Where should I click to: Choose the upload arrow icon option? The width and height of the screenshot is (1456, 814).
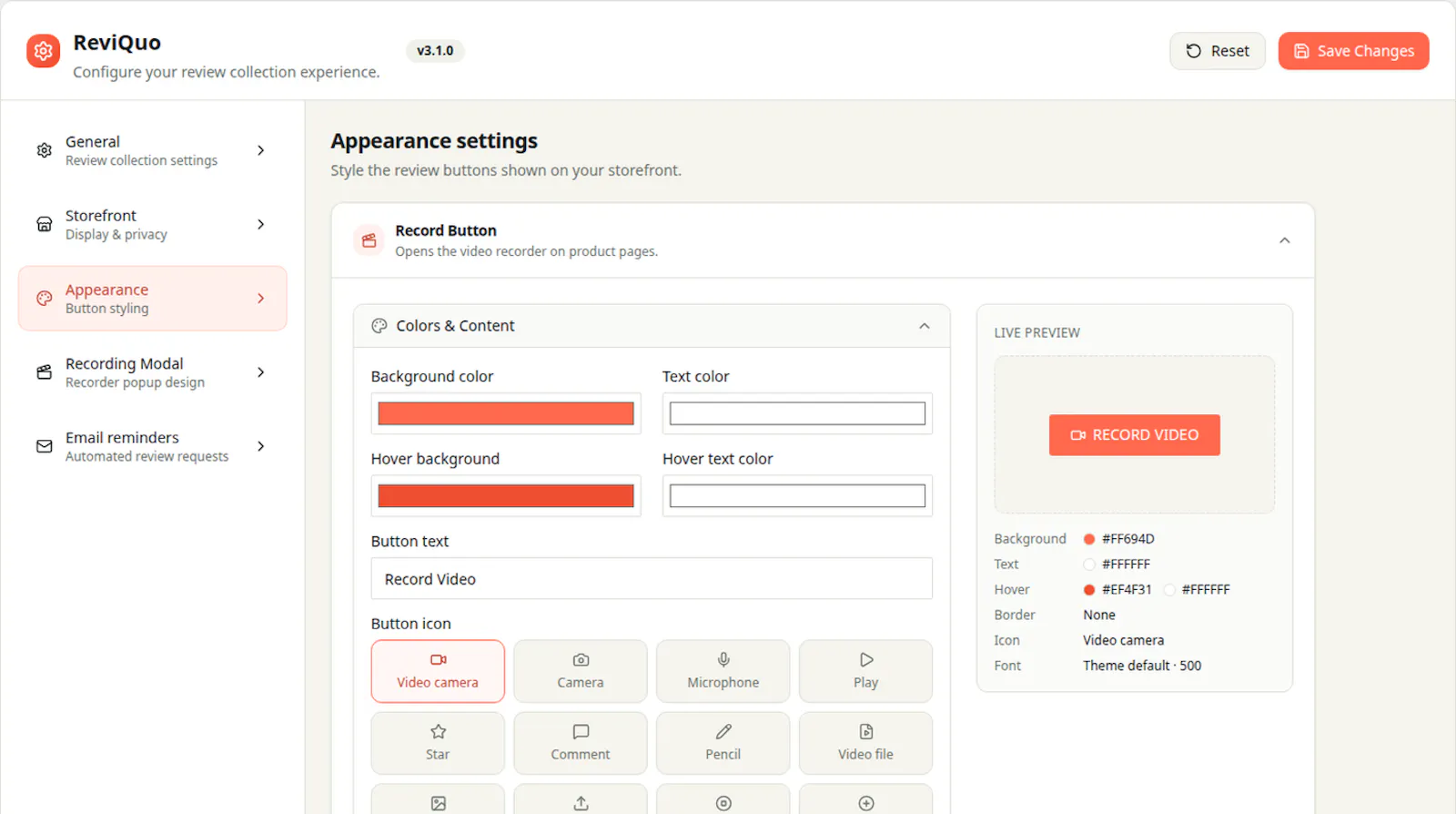[x=580, y=799]
